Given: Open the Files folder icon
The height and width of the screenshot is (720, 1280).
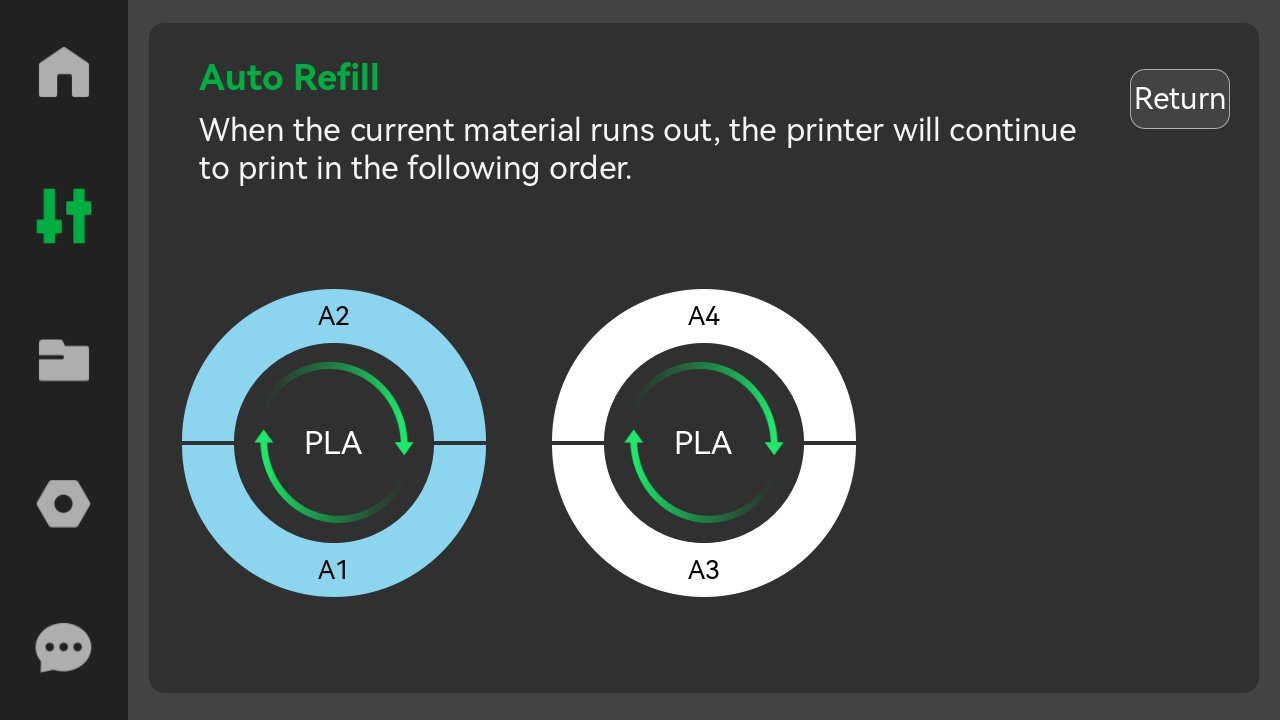Looking at the screenshot, I should [64, 360].
